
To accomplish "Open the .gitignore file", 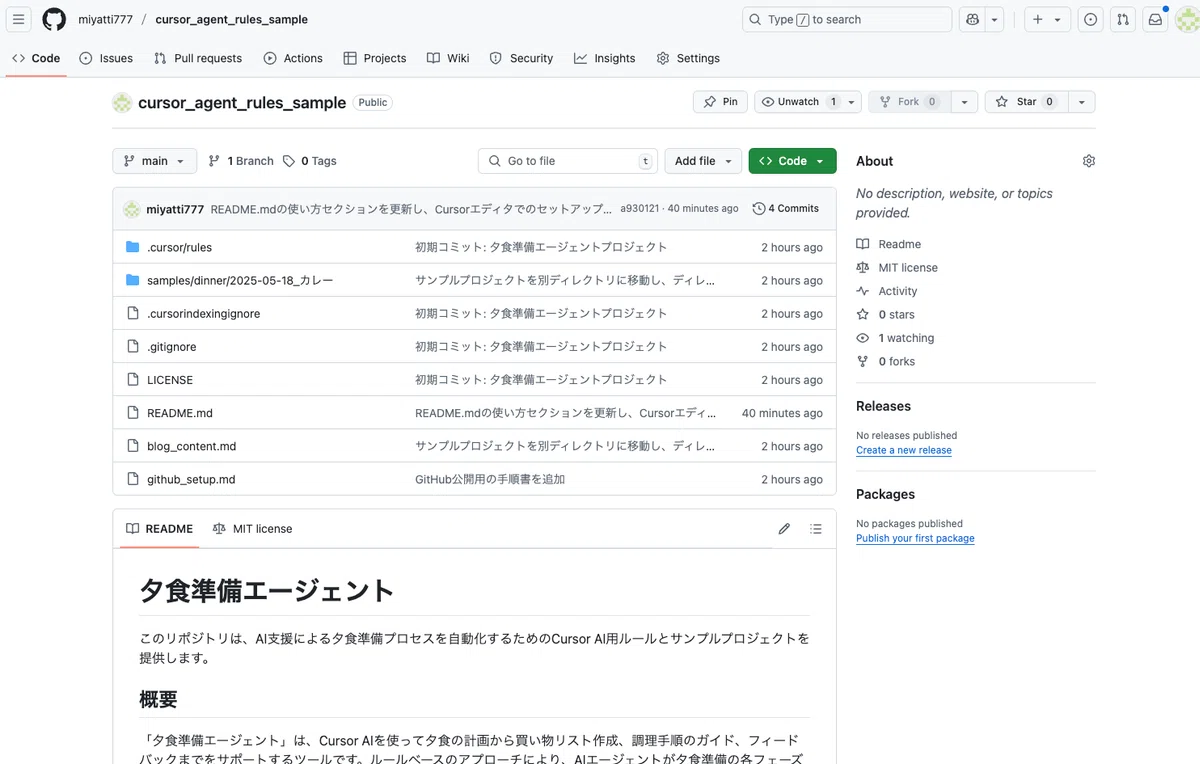I will pyautogui.click(x=171, y=347).
